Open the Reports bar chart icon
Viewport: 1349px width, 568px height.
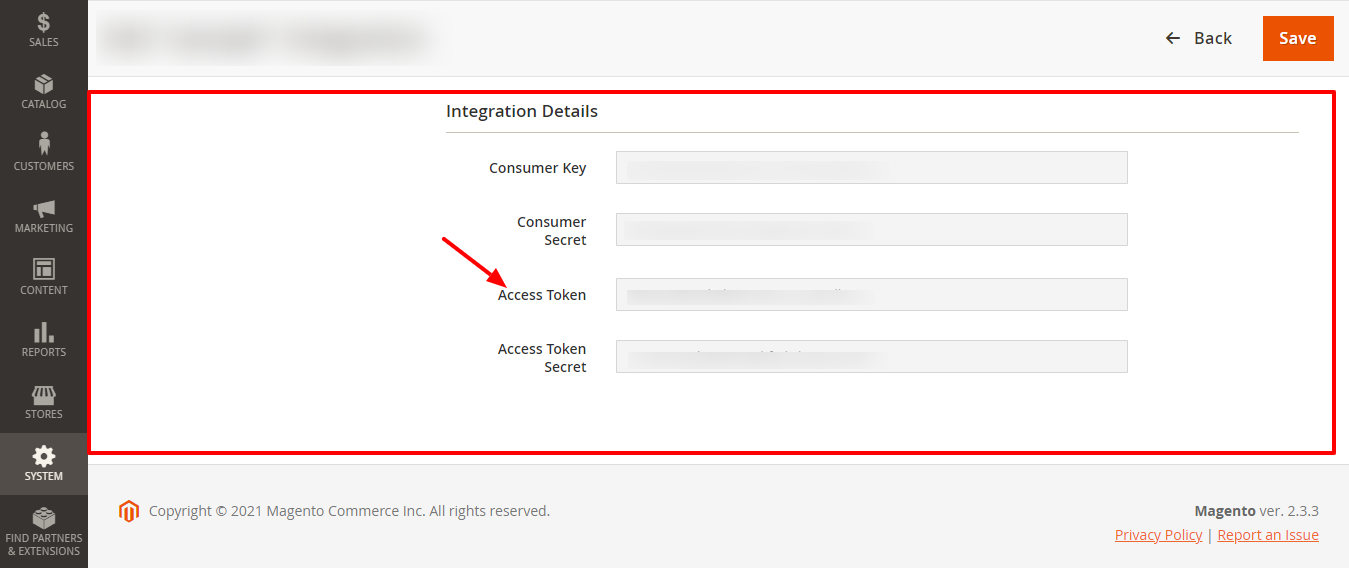point(44,332)
